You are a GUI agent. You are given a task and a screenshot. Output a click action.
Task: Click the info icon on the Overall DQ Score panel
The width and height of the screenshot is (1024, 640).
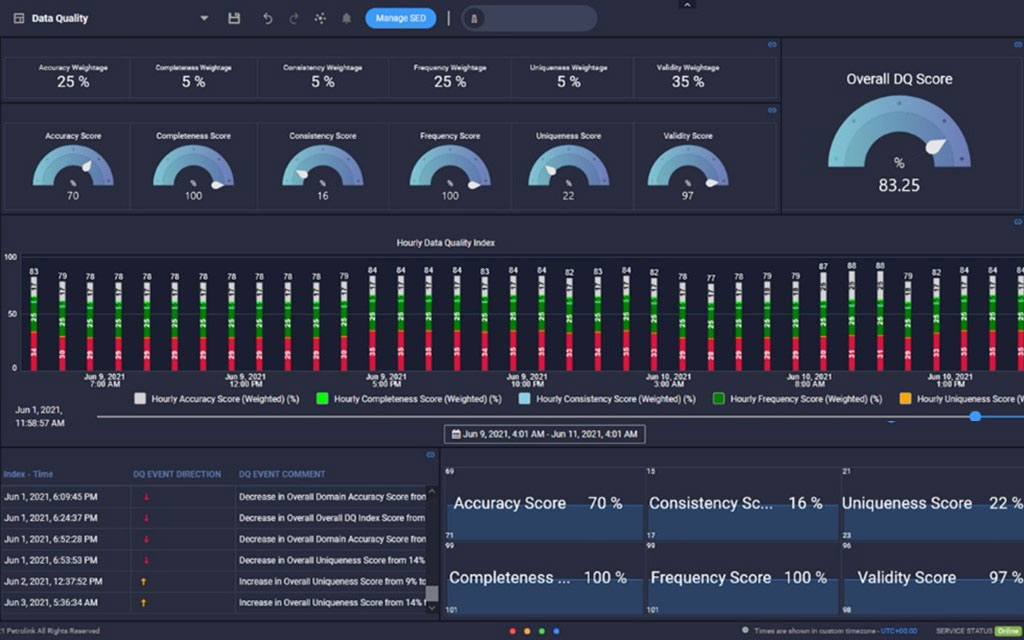[1016, 44]
